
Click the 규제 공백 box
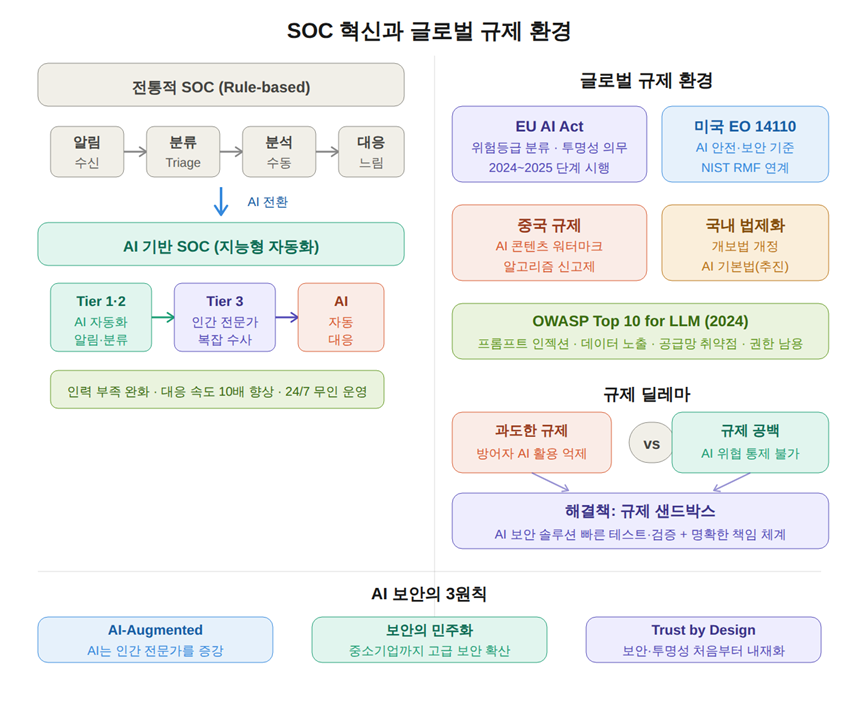point(750,441)
